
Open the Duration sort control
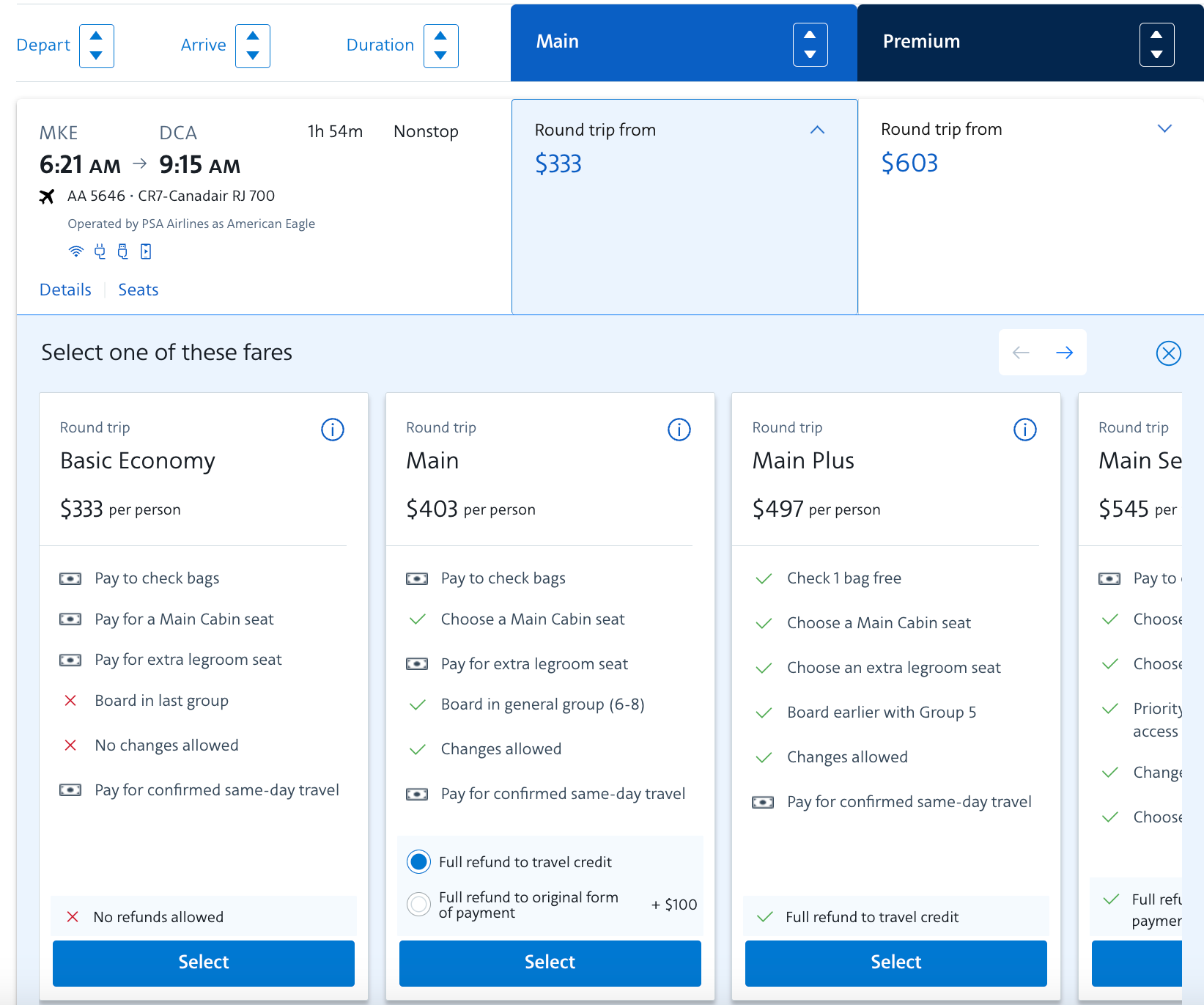[440, 46]
